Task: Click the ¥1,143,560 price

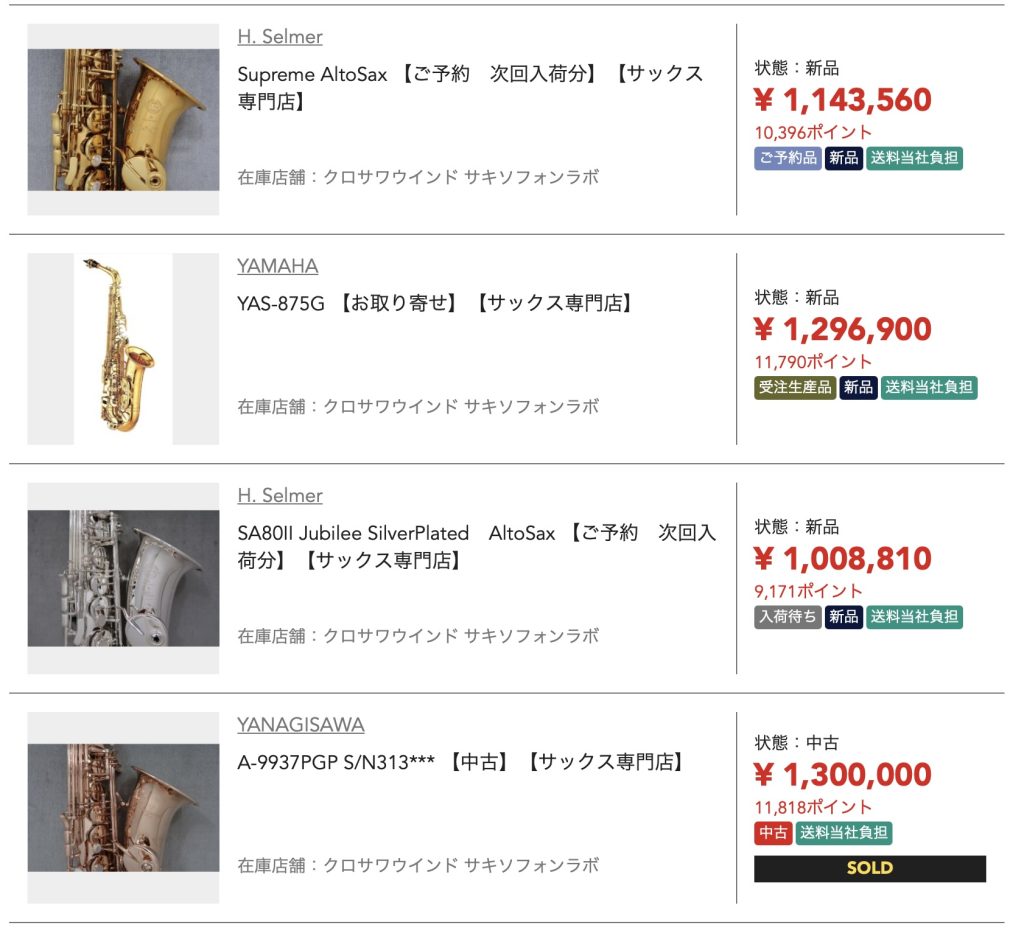Action: click(x=843, y=100)
